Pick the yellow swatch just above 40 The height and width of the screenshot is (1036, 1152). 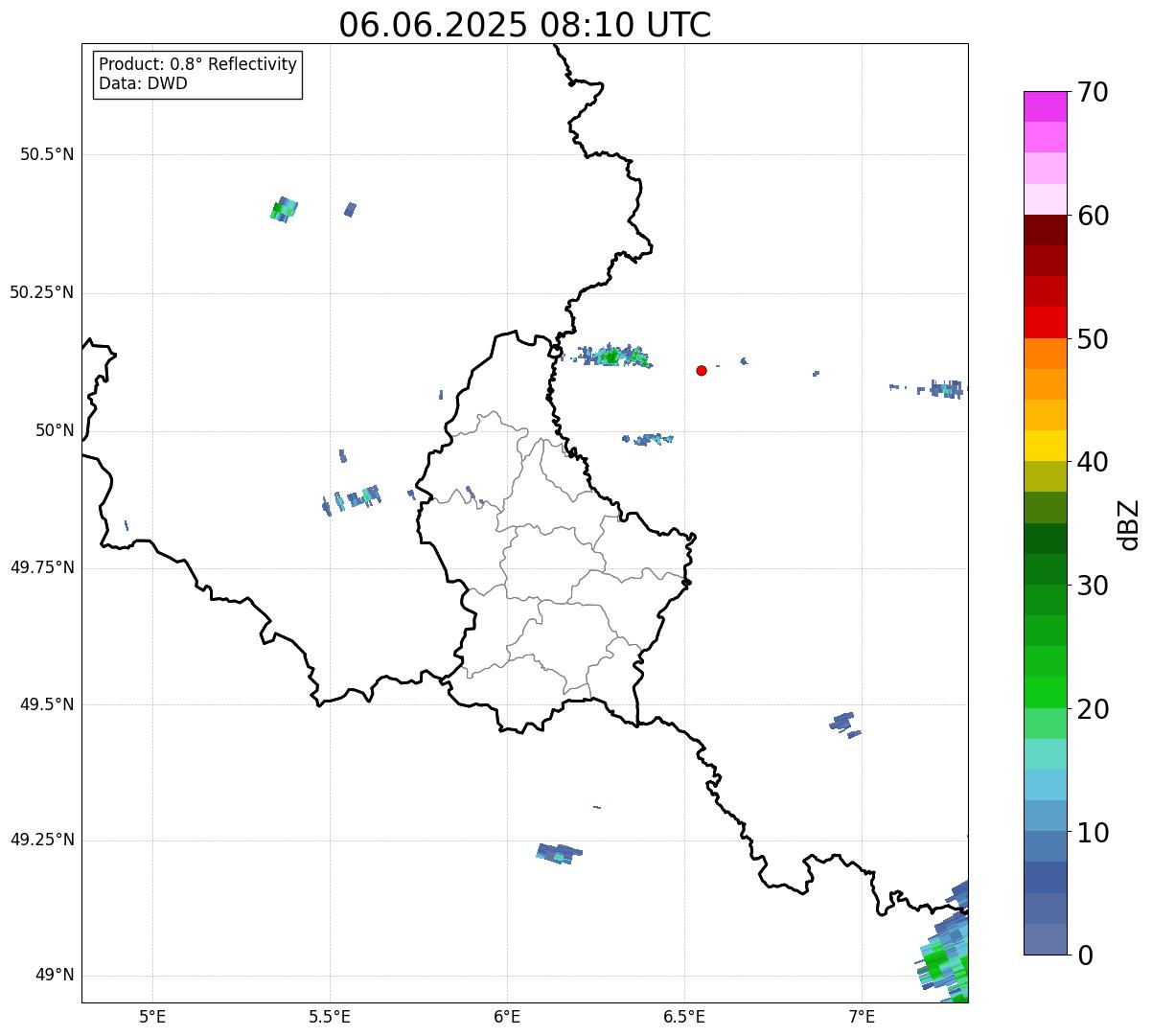pyautogui.click(x=1045, y=446)
